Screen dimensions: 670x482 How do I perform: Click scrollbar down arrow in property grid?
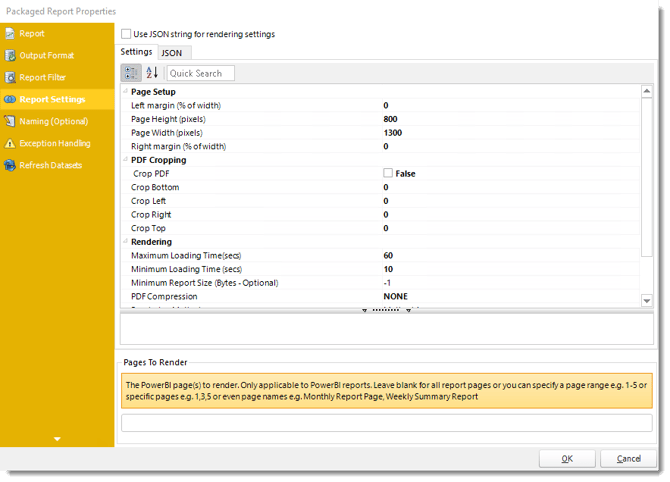click(x=647, y=301)
